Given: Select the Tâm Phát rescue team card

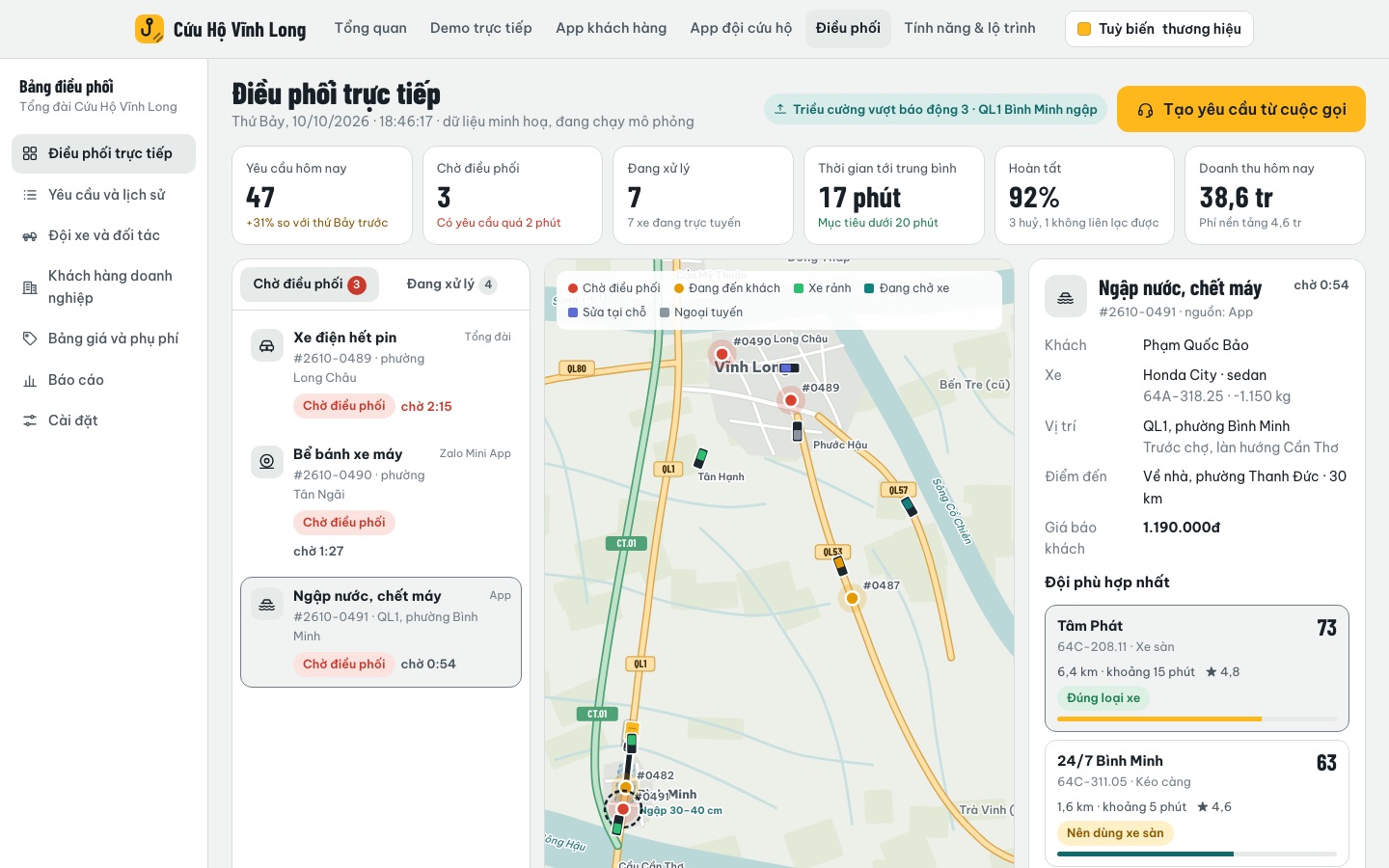Looking at the screenshot, I should [x=1197, y=668].
